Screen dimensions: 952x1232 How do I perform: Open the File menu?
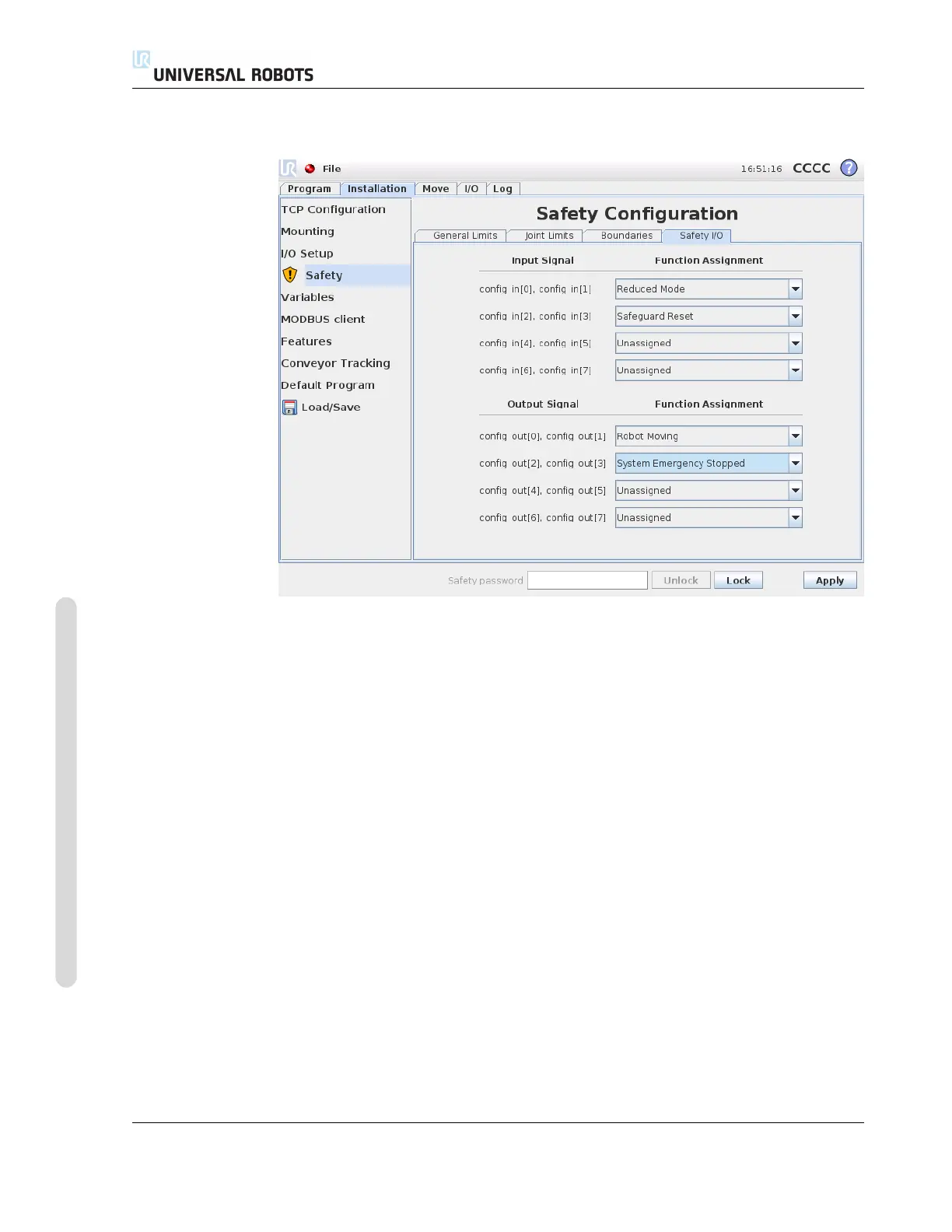point(332,169)
